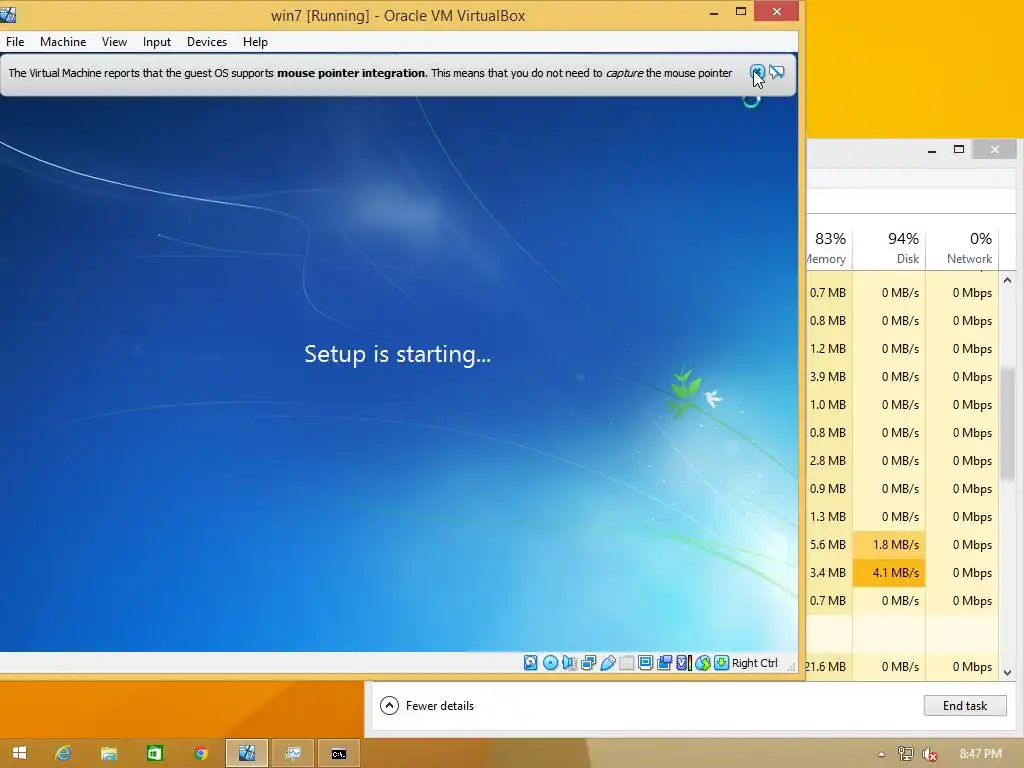The height and width of the screenshot is (768, 1024).
Task: Switch to VirtualBox taskbar button
Action: (247, 753)
